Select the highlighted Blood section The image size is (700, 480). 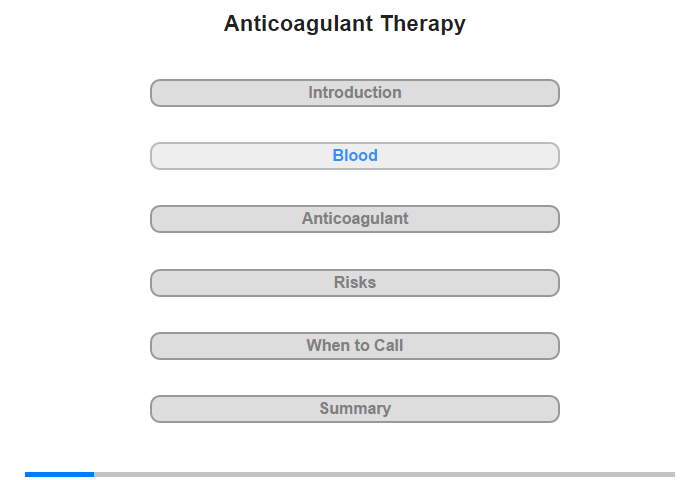point(355,156)
